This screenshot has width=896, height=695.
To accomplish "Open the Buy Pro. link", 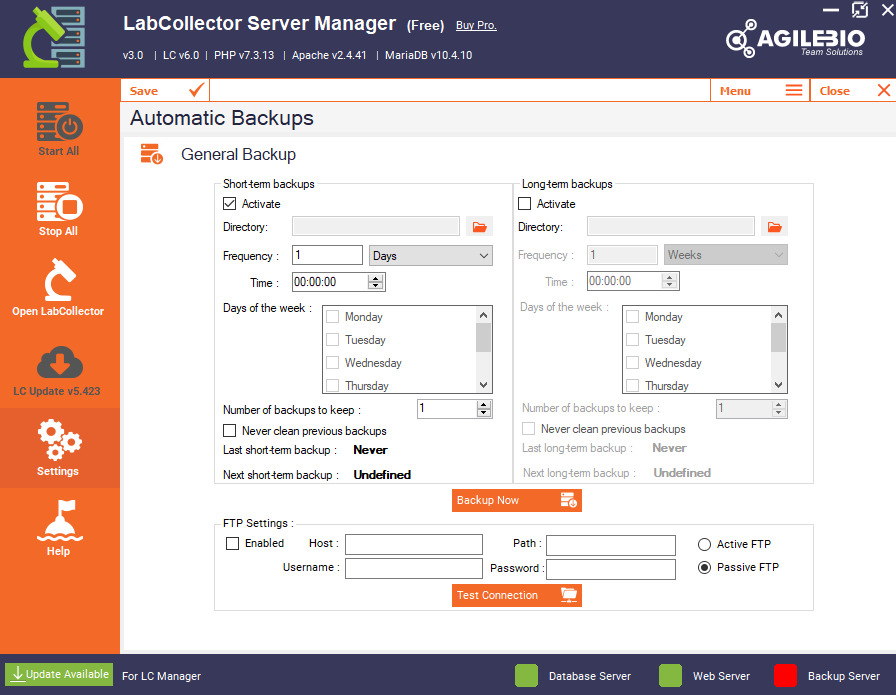I will click(476, 25).
